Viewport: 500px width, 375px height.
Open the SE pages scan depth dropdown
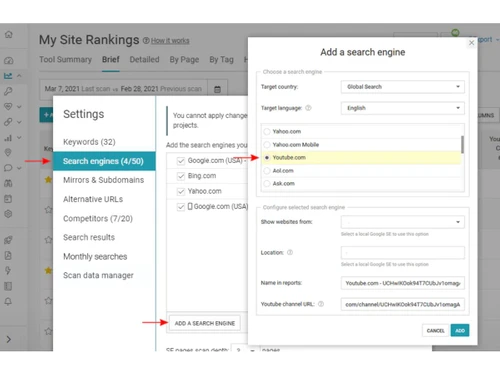[245, 348]
